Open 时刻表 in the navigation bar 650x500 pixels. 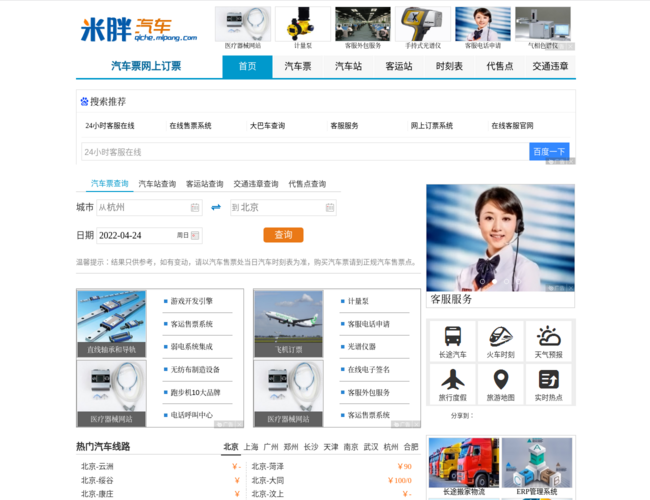(x=449, y=67)
